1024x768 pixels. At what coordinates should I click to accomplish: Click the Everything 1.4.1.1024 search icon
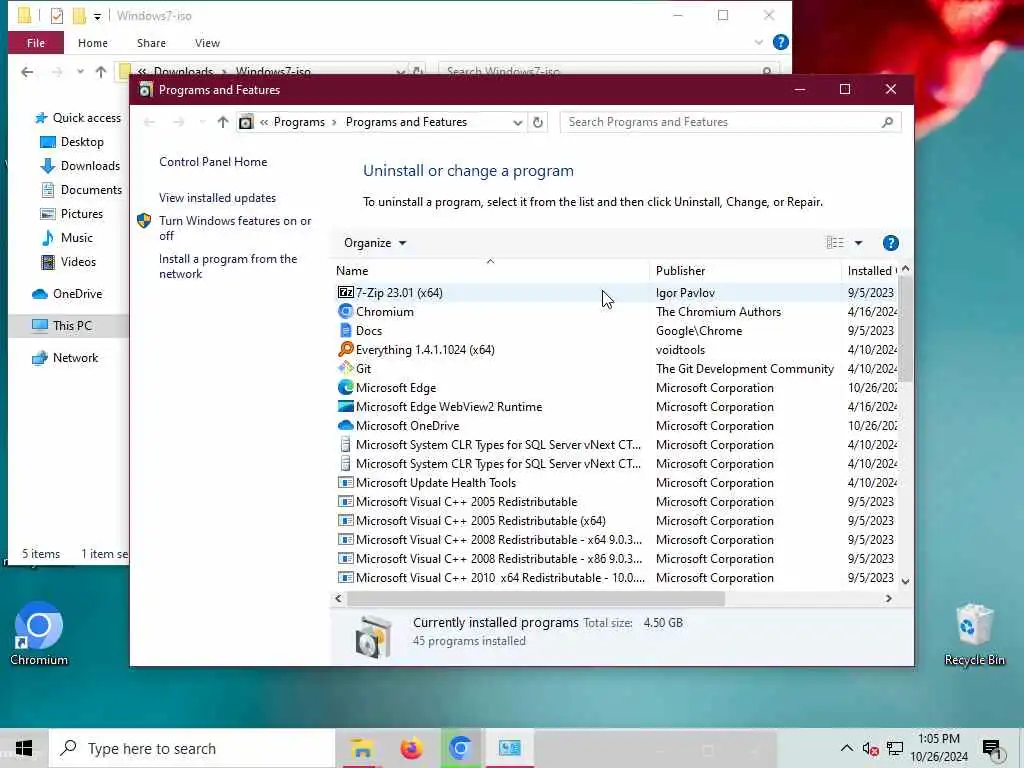pos(345,349)
